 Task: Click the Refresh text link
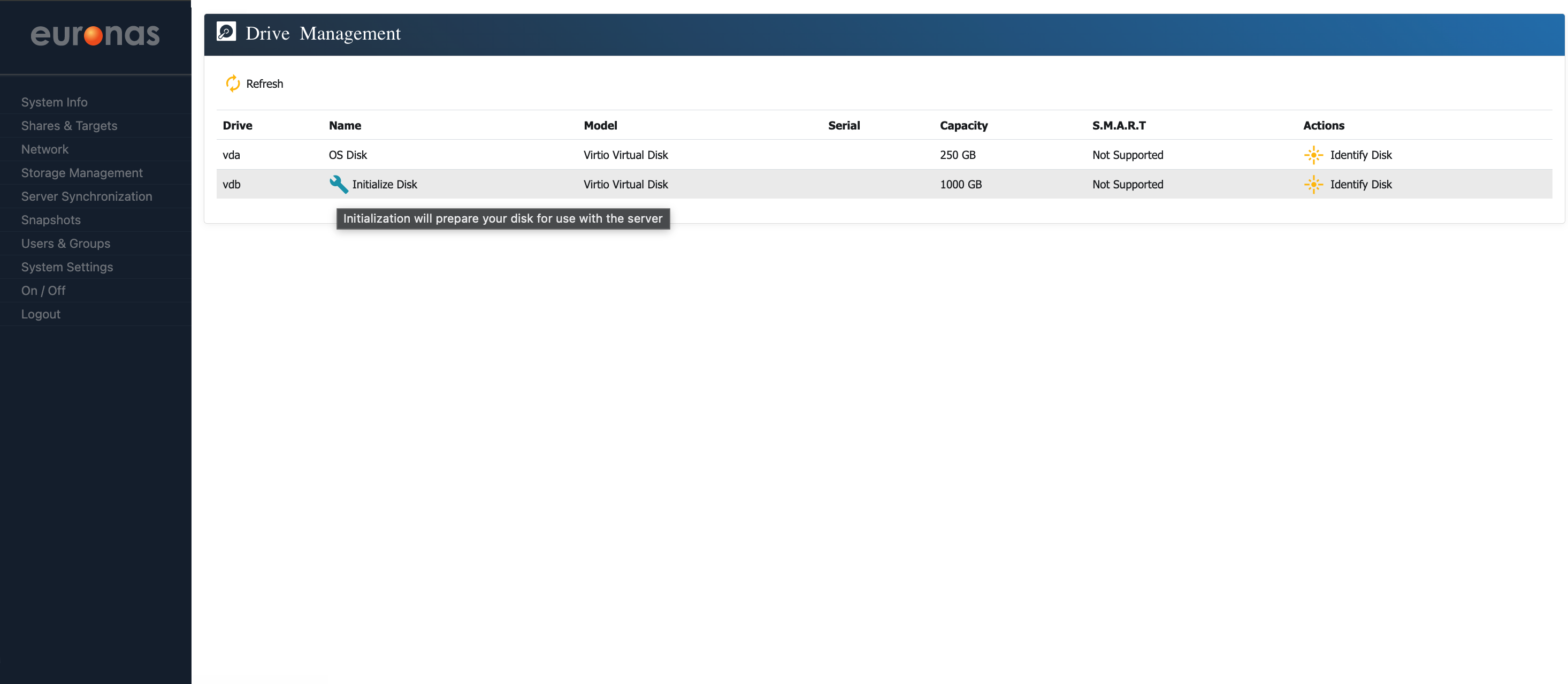click(264, 84)
